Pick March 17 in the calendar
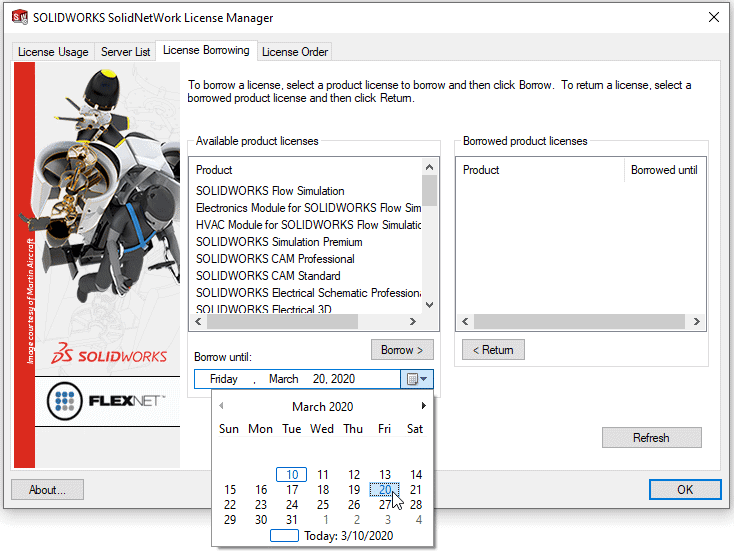The width and height of the screenshot is (734, 552). click(x=292, y=490)
